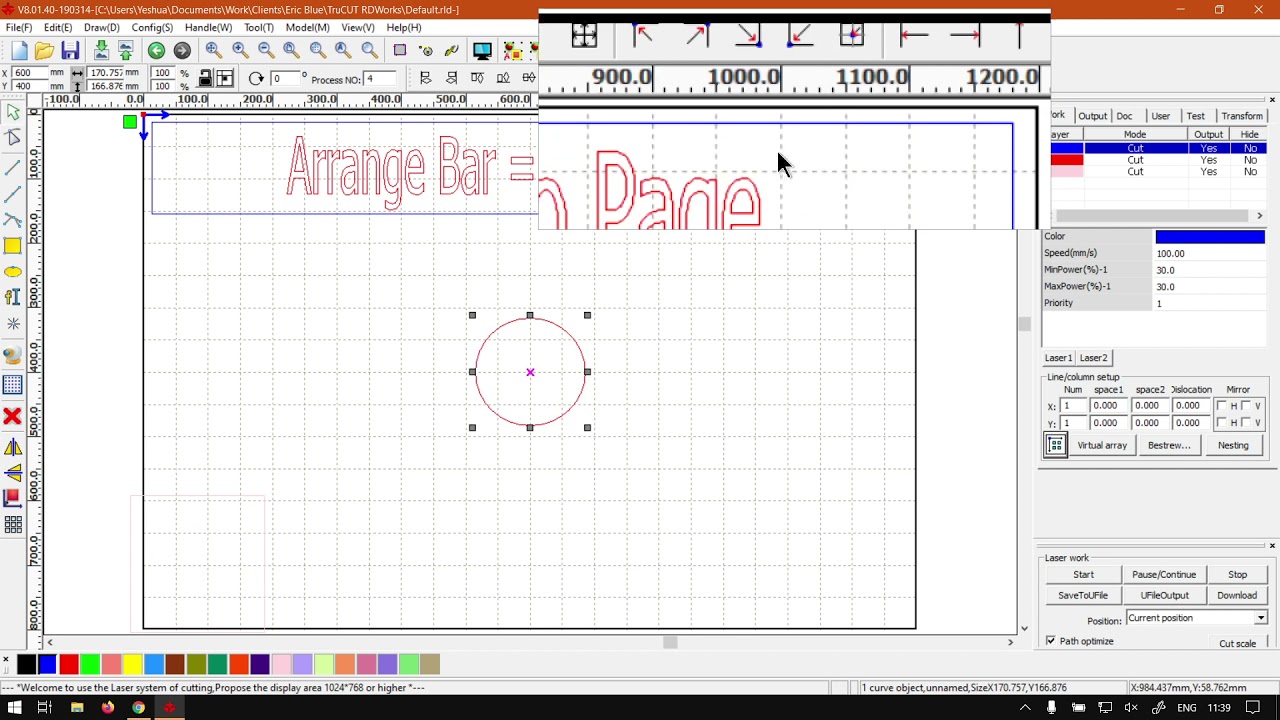The width and height of the screenshot is (1280, 720).
Task: Redo with the grey forward arrow
Action: point(182,51)
